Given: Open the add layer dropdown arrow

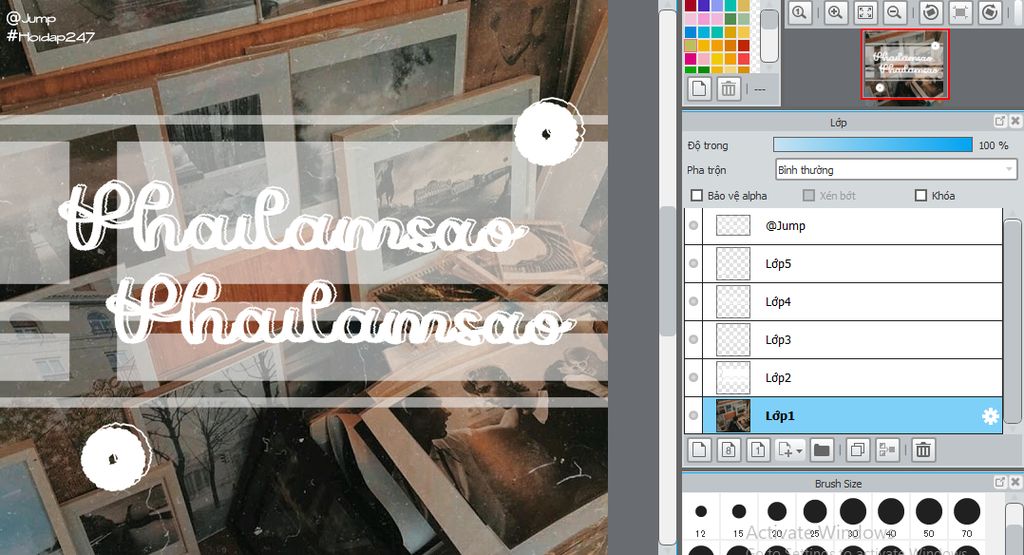Looking at the screenshot, I should point(799,451).
